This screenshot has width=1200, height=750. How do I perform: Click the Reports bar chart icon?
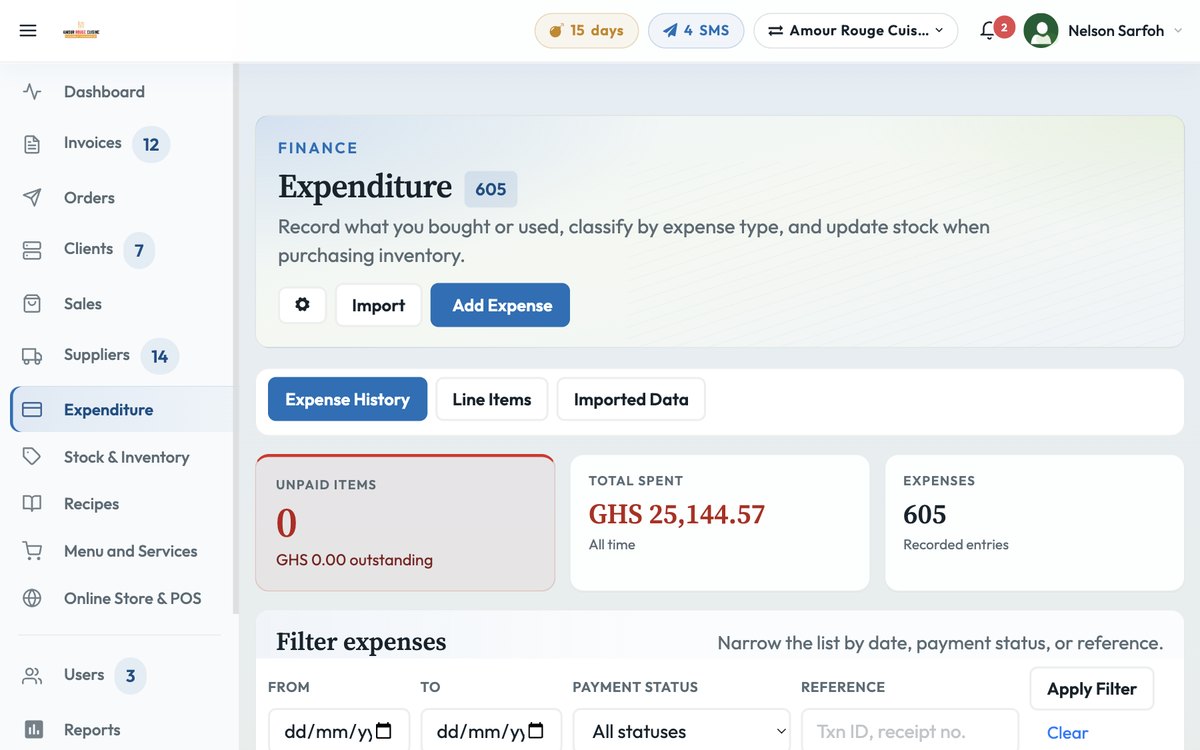coord(32,730)
